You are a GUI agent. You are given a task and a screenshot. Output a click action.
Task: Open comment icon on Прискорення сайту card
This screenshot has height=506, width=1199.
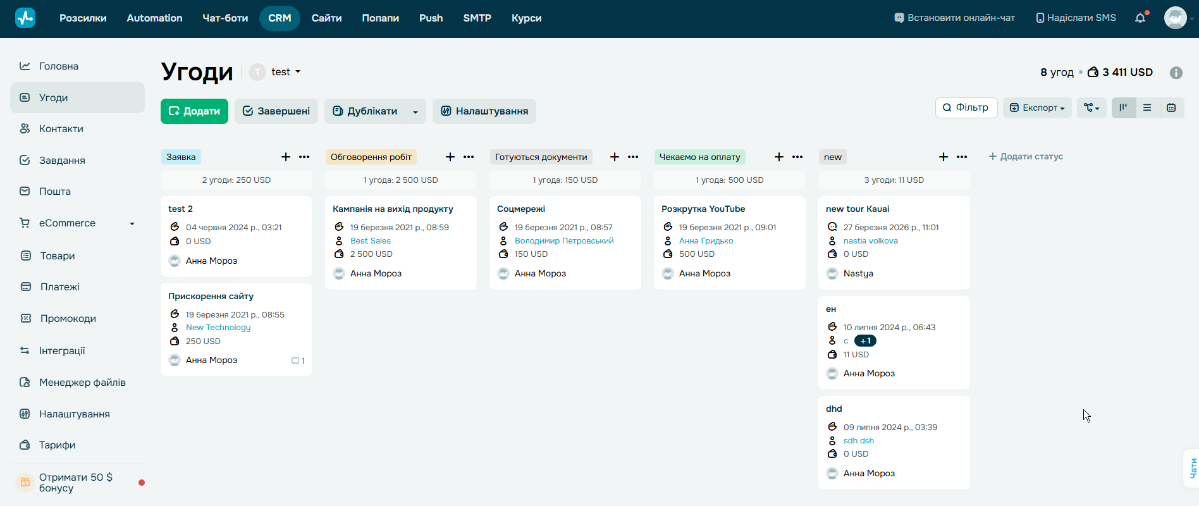pyautogui.click(x=297, y=361)
